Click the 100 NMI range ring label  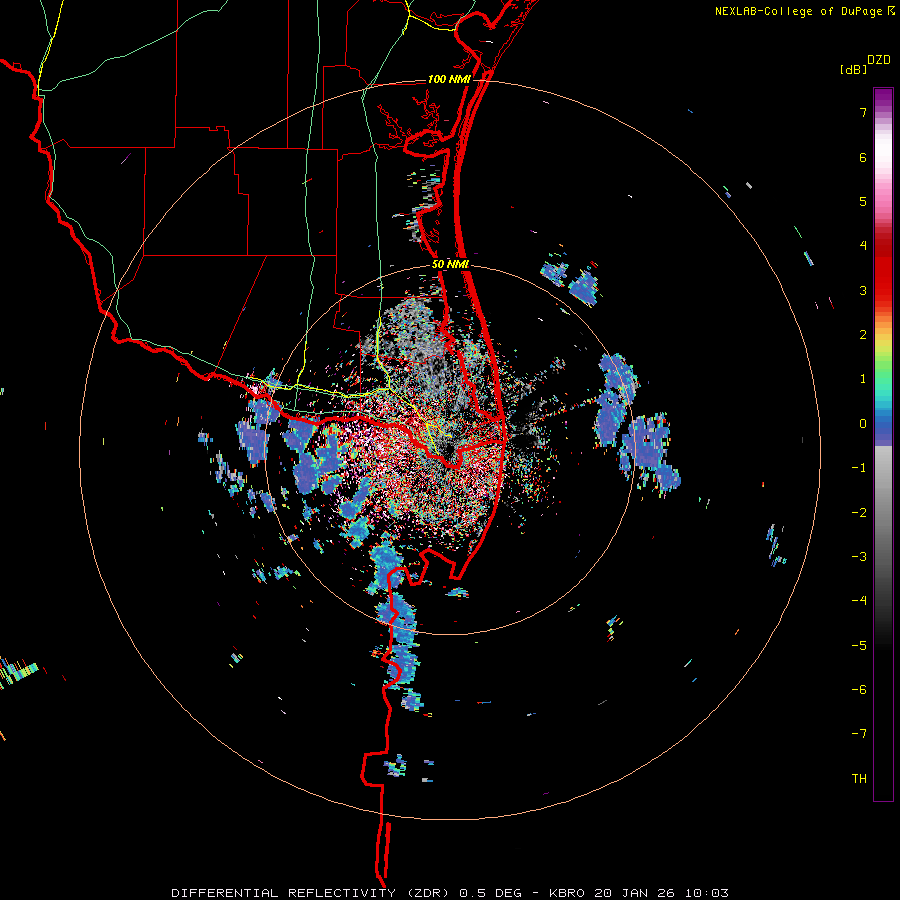(x=449, y=79)
